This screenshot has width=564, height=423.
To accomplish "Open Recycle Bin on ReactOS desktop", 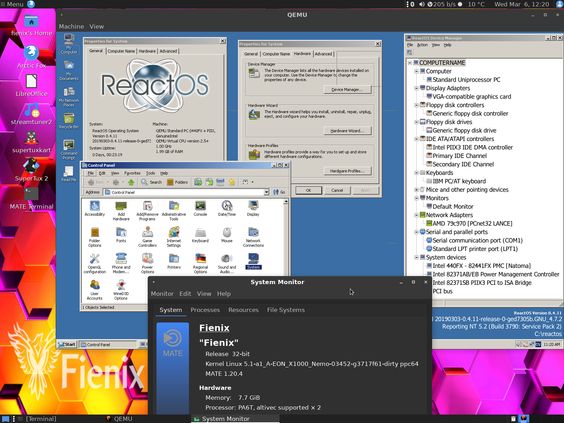I will point(69,121).
